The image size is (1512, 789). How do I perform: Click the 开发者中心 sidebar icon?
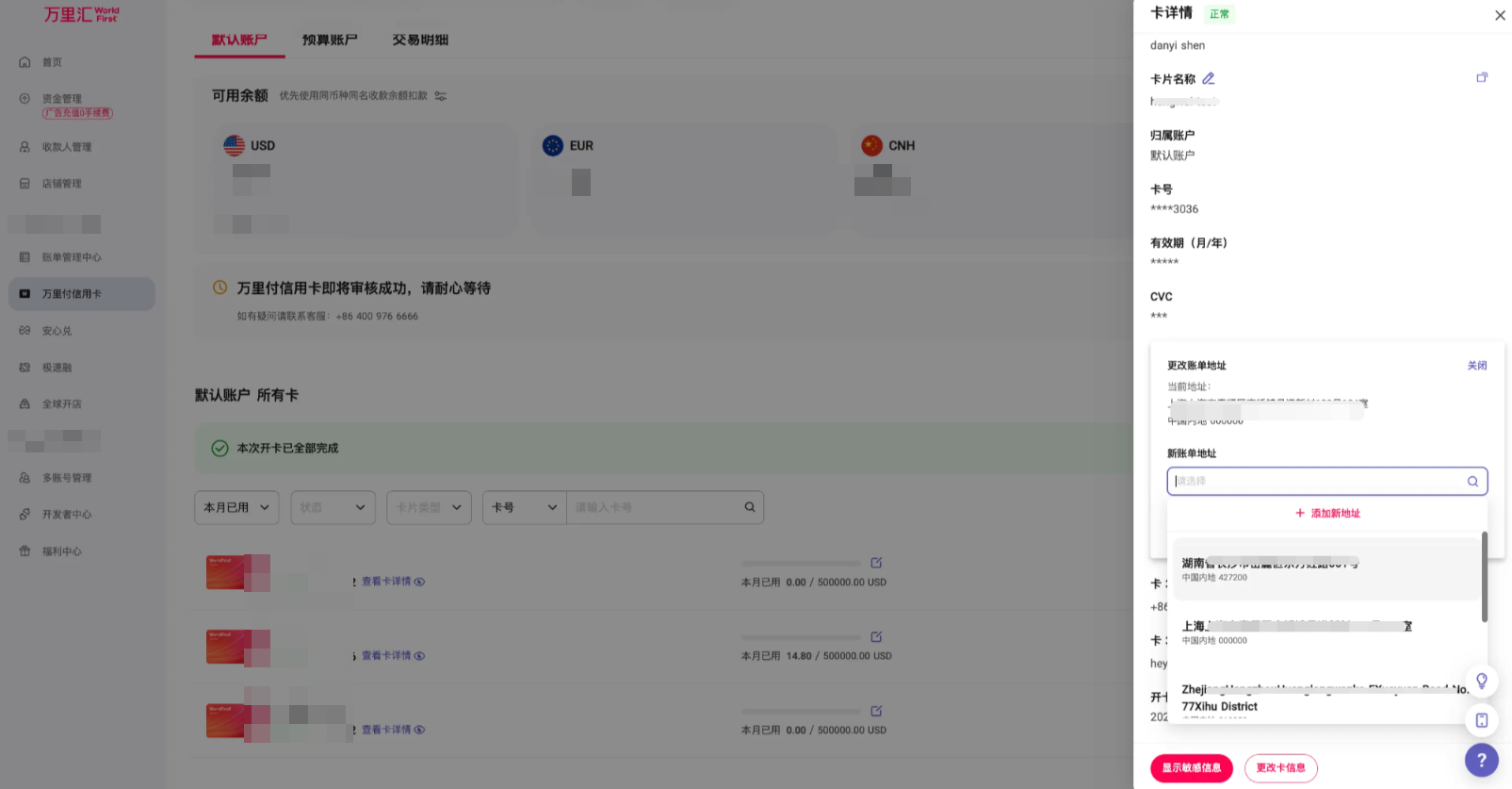tap(24, 515)
